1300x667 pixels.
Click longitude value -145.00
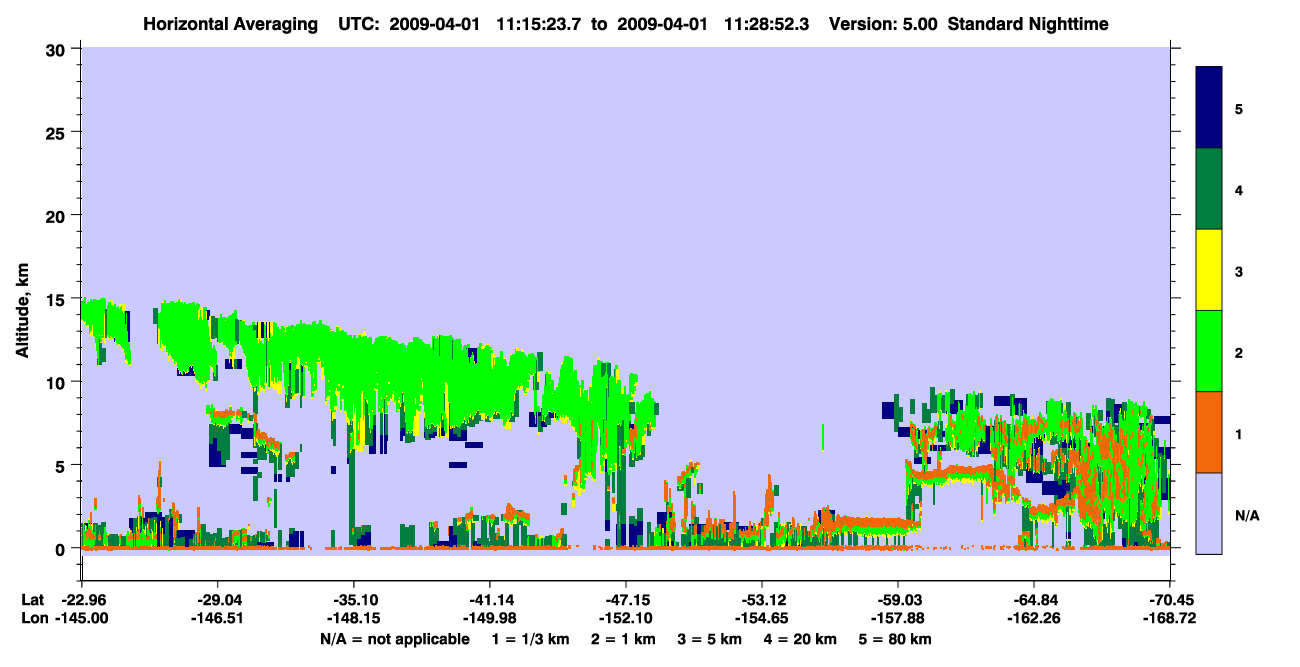point(81,619)
